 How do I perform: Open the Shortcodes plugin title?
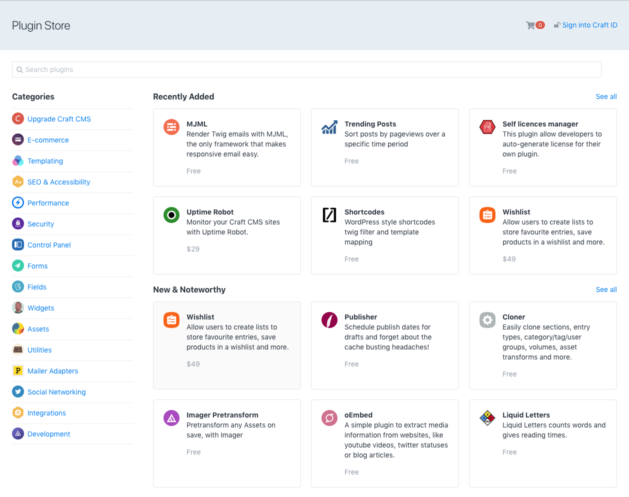pos(364,212)
